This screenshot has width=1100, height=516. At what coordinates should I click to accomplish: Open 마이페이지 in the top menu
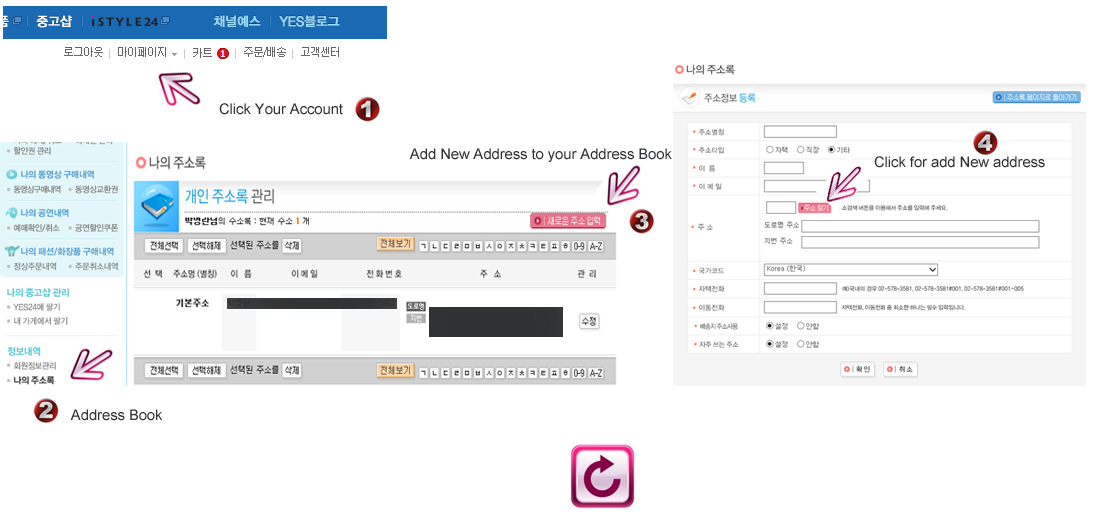142,53
